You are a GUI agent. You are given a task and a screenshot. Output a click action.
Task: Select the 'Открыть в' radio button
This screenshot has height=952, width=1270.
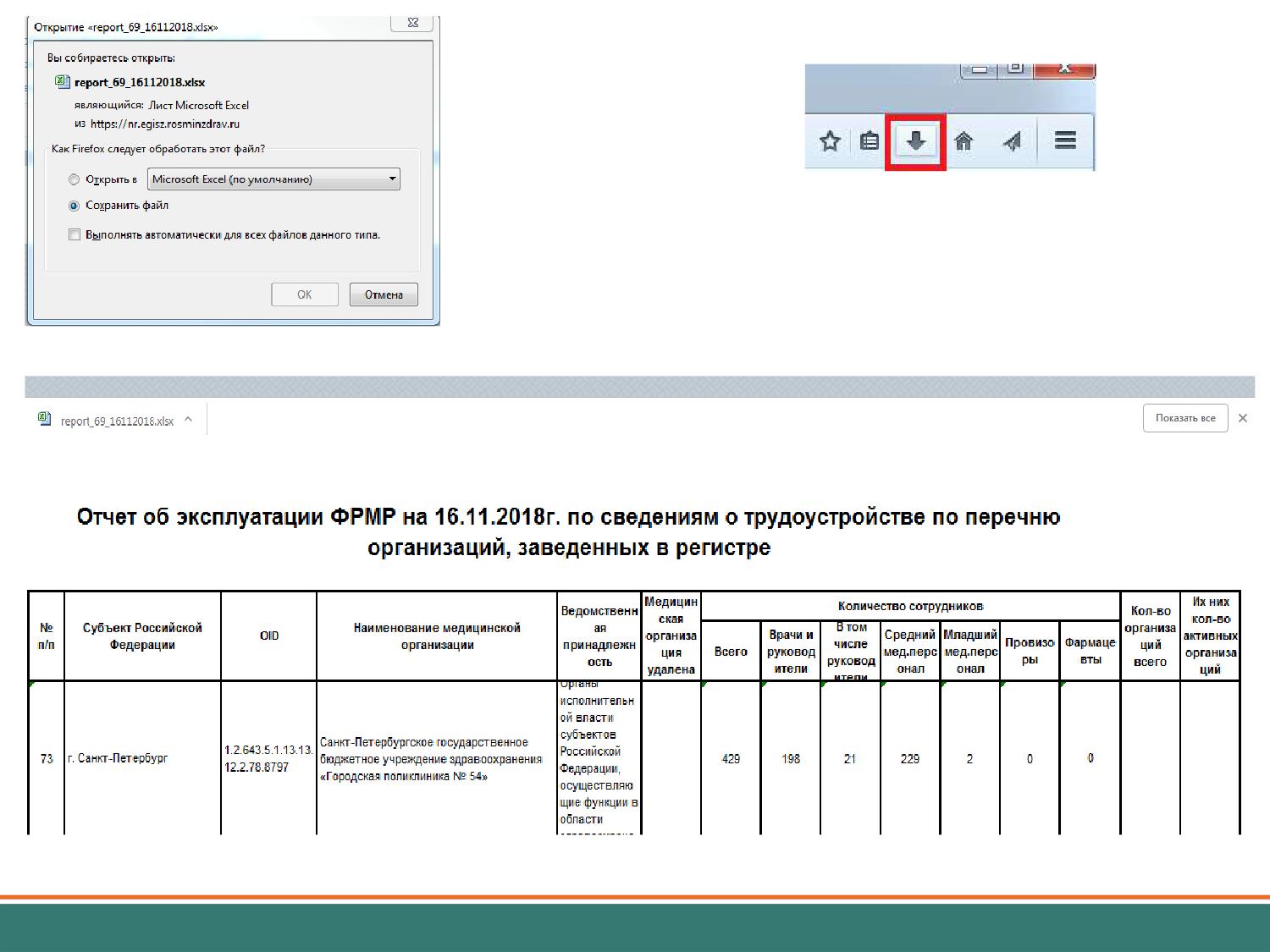[x=74, y=179]
